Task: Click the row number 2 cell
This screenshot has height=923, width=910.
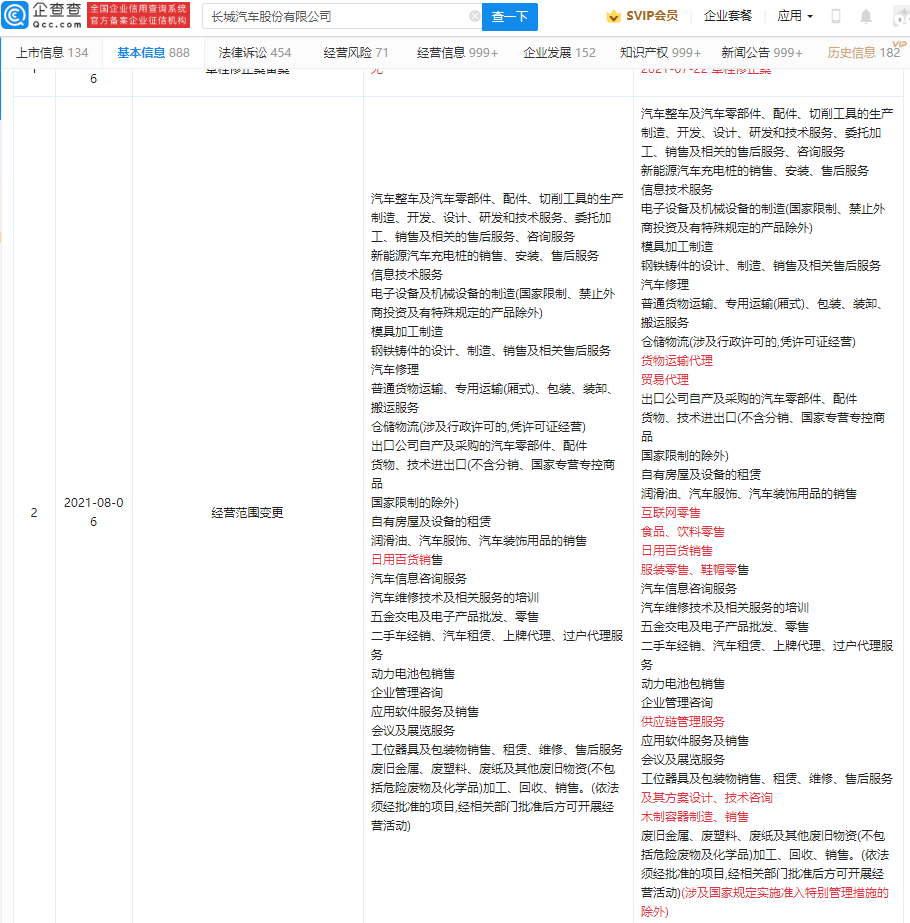Action: pos(34,513)
